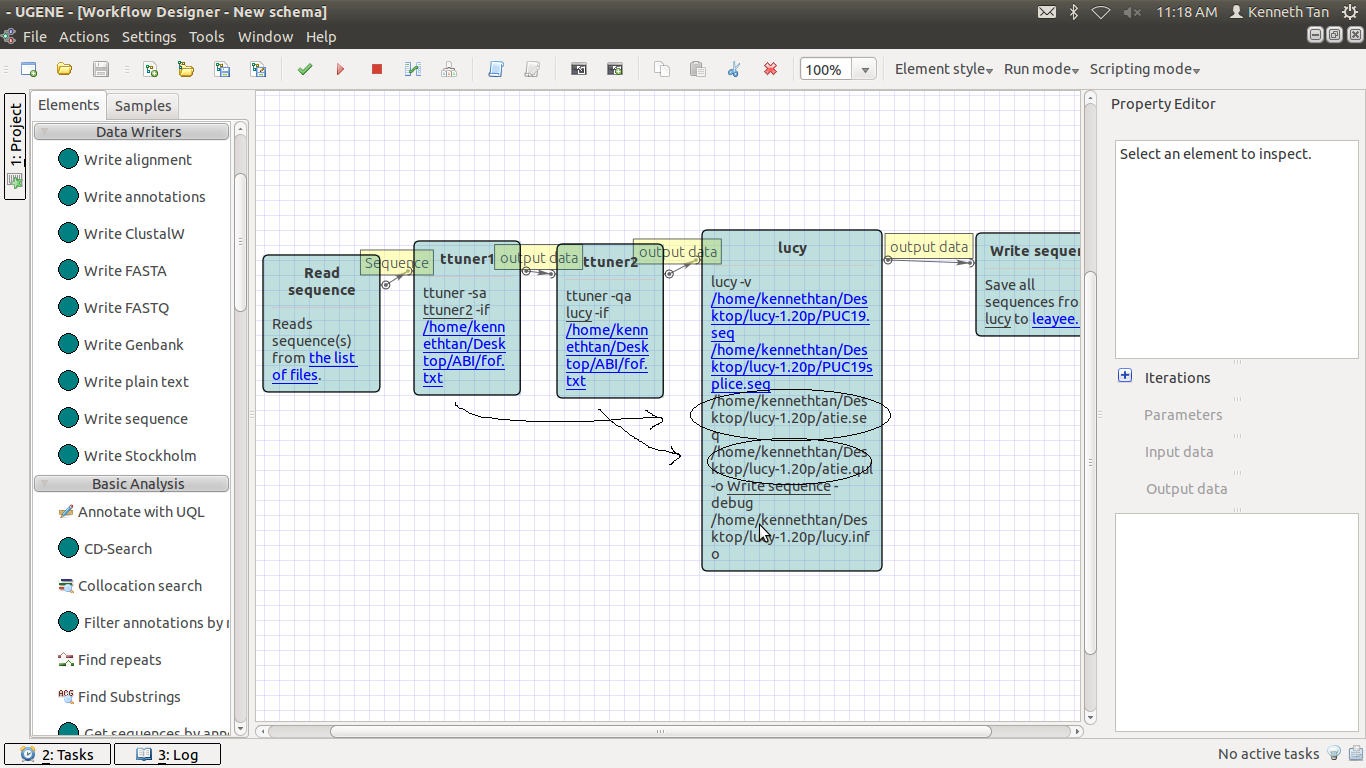Run the workflow with the play icon
This screenshot has width=1366, height=768.
click(x=340, y=69)
